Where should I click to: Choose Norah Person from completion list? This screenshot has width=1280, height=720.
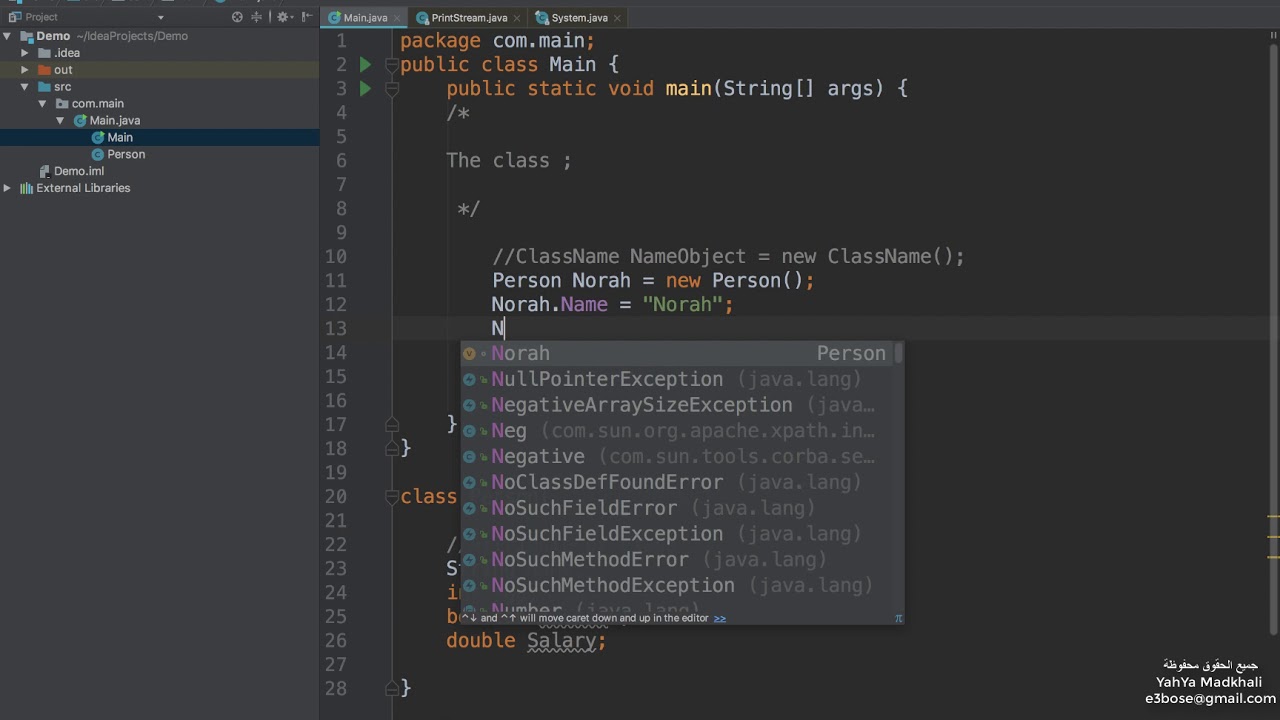point(677,354)
